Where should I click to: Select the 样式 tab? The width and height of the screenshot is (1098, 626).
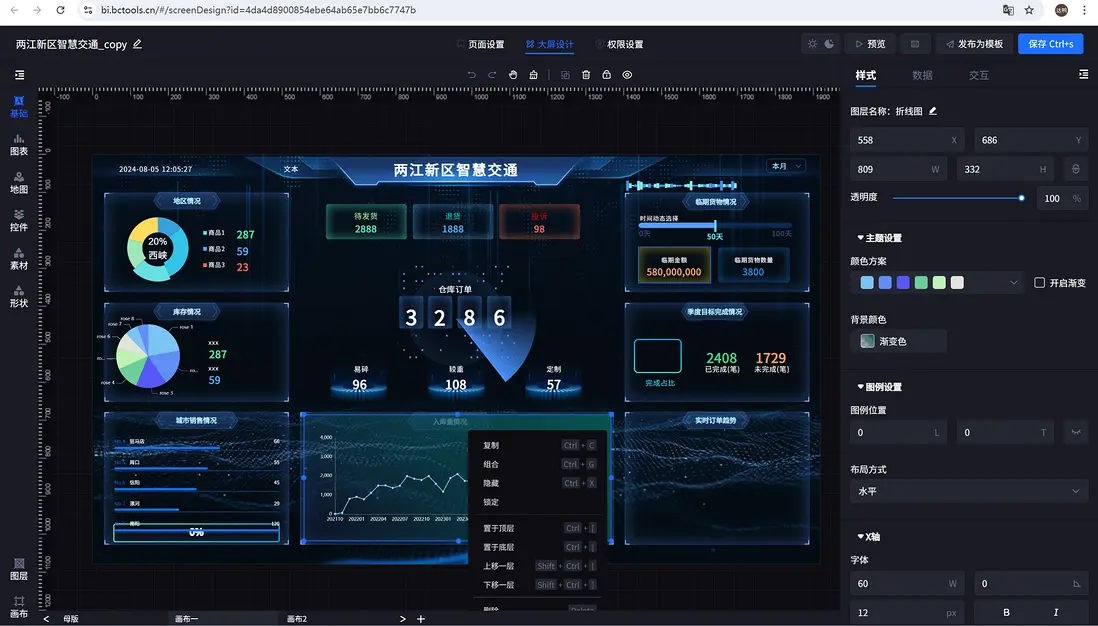point(866,76)
